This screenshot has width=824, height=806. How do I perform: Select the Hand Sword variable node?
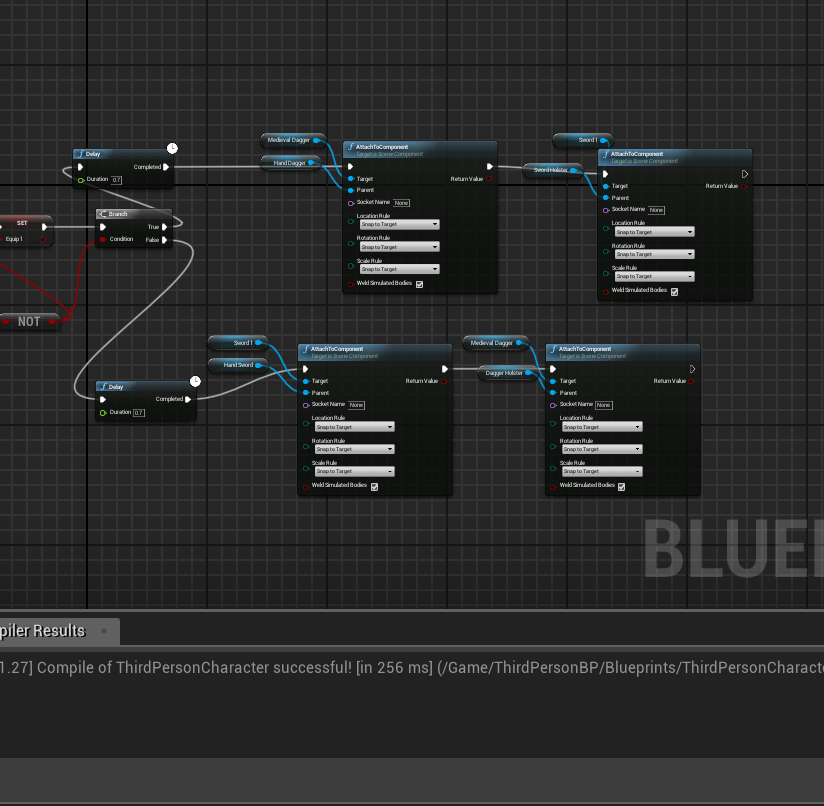238,365
